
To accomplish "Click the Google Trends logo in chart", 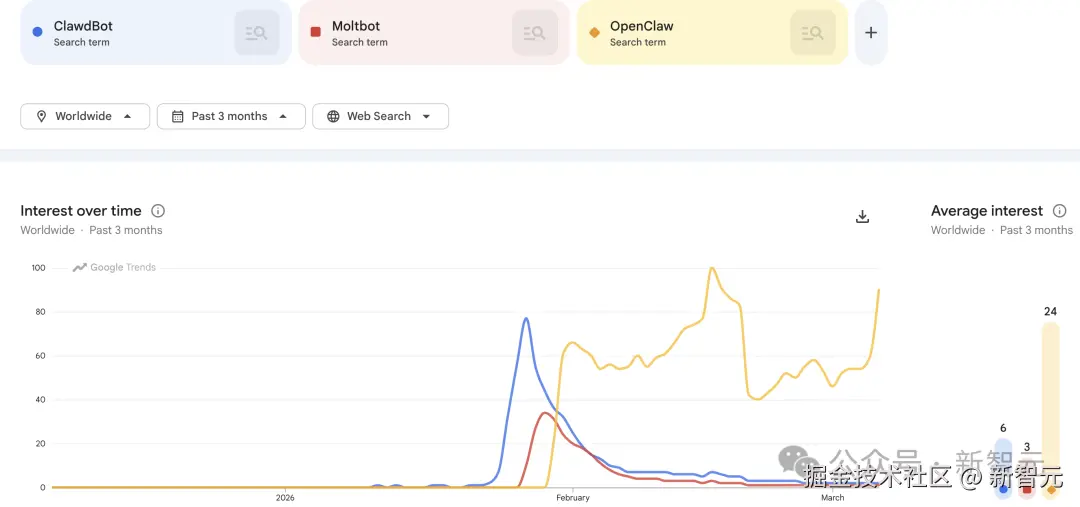I will point(114,267).
